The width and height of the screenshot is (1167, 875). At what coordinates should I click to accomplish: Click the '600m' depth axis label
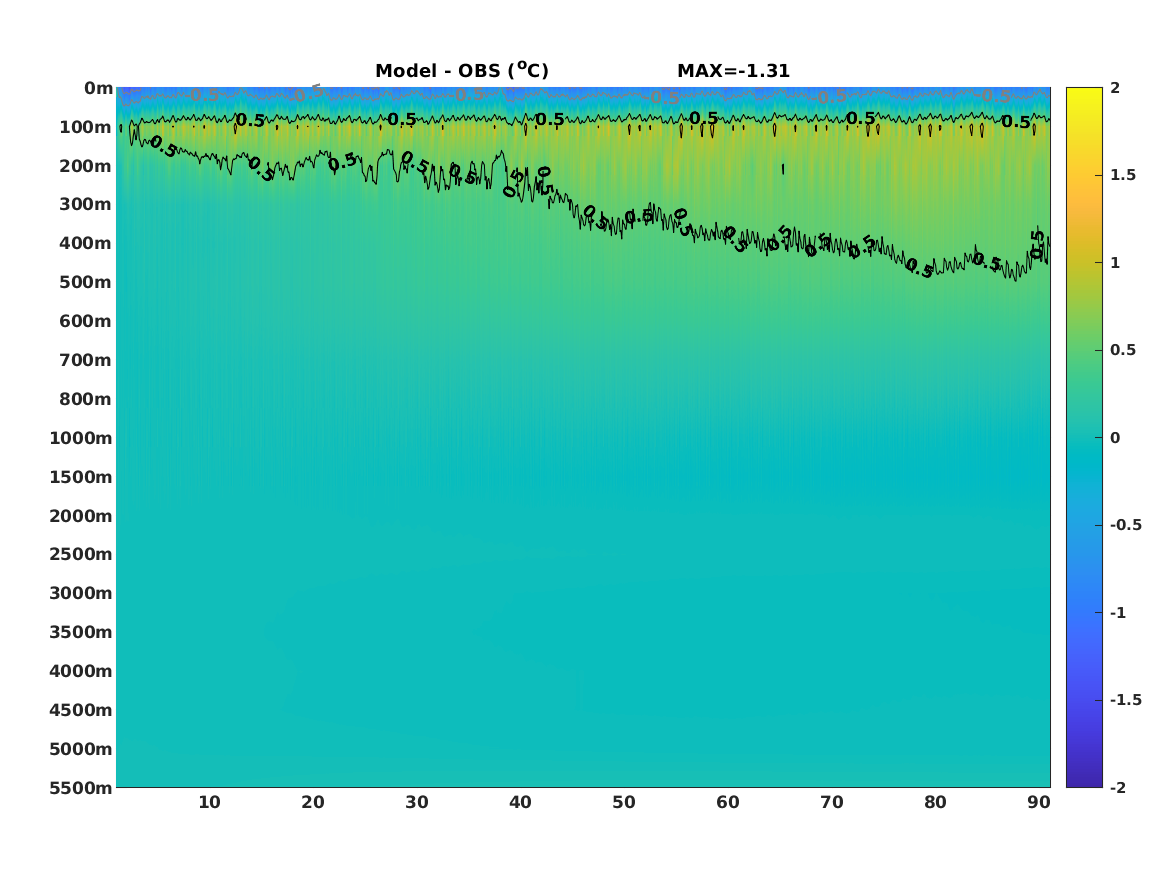pos(86,321)
